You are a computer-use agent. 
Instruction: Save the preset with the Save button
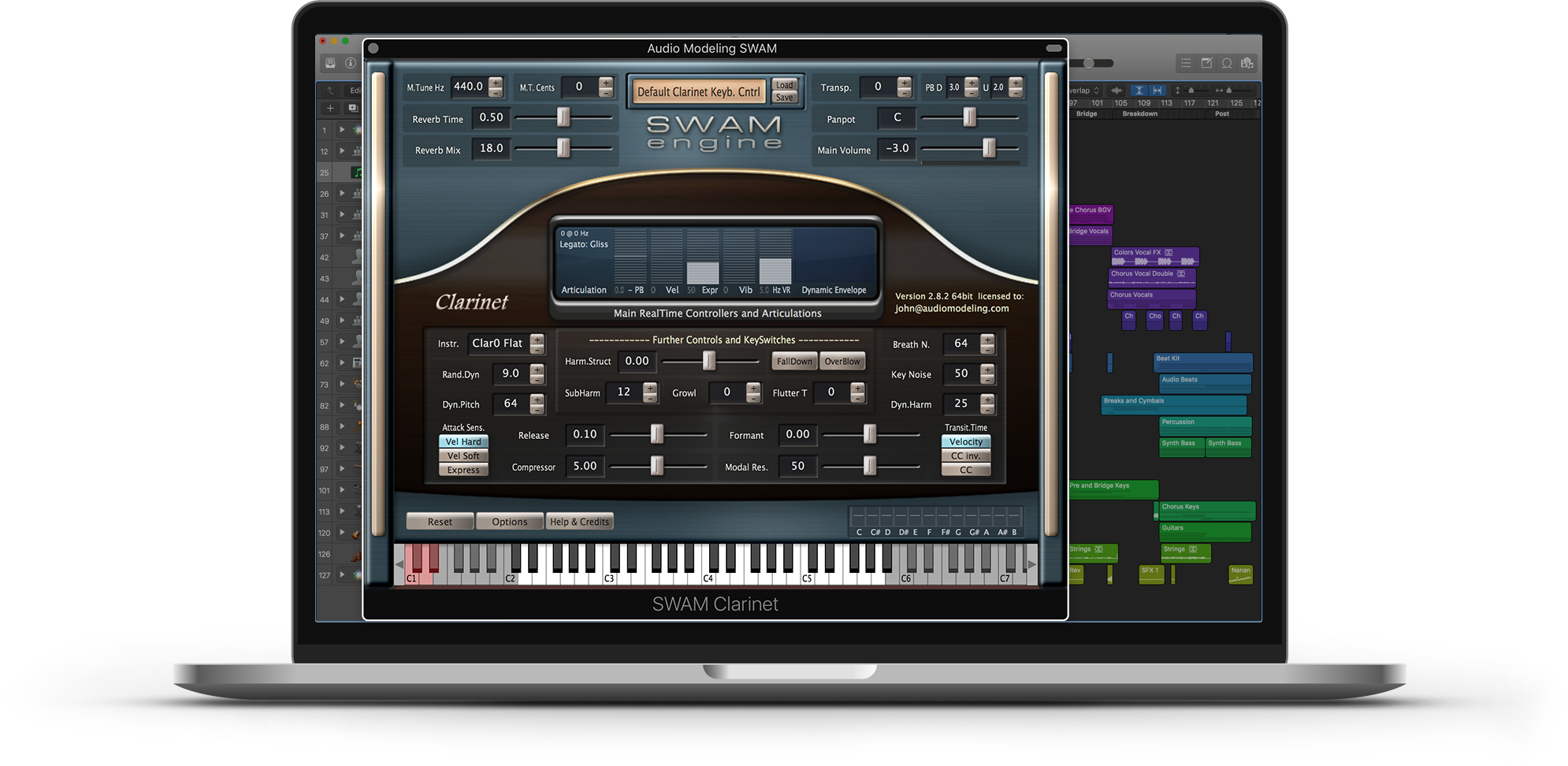point(785,98)
